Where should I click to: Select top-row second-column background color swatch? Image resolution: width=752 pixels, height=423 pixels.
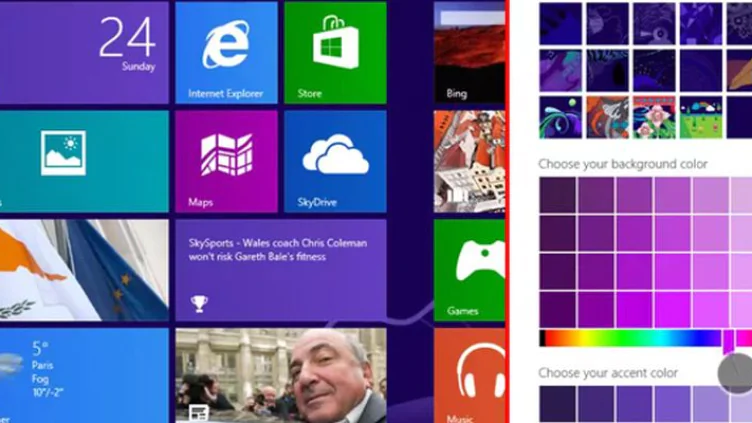(x=596, y=195)
